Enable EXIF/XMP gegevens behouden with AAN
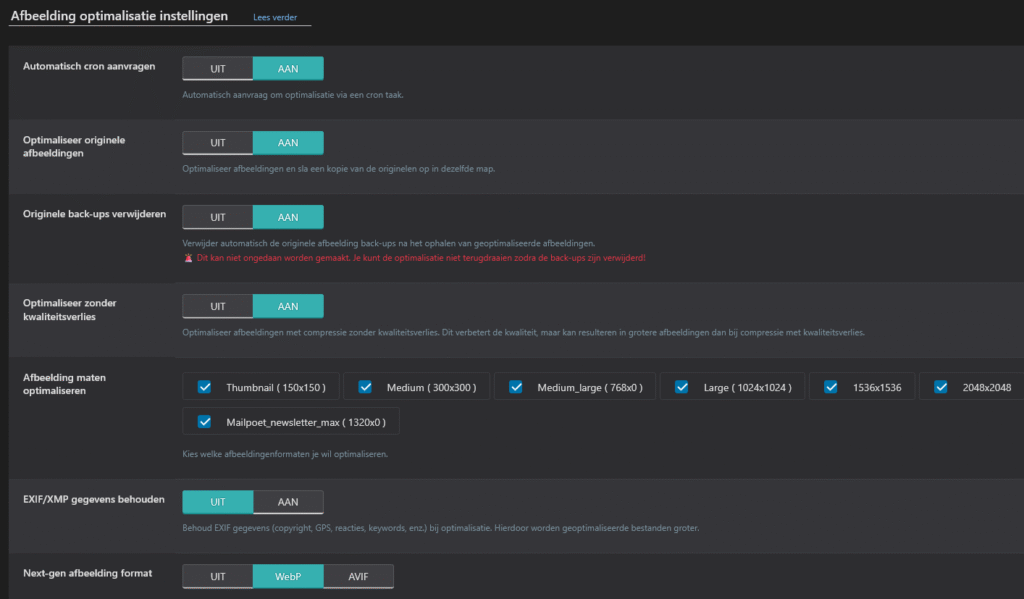This screenshot has height=599, width=1024. [288, 502]
